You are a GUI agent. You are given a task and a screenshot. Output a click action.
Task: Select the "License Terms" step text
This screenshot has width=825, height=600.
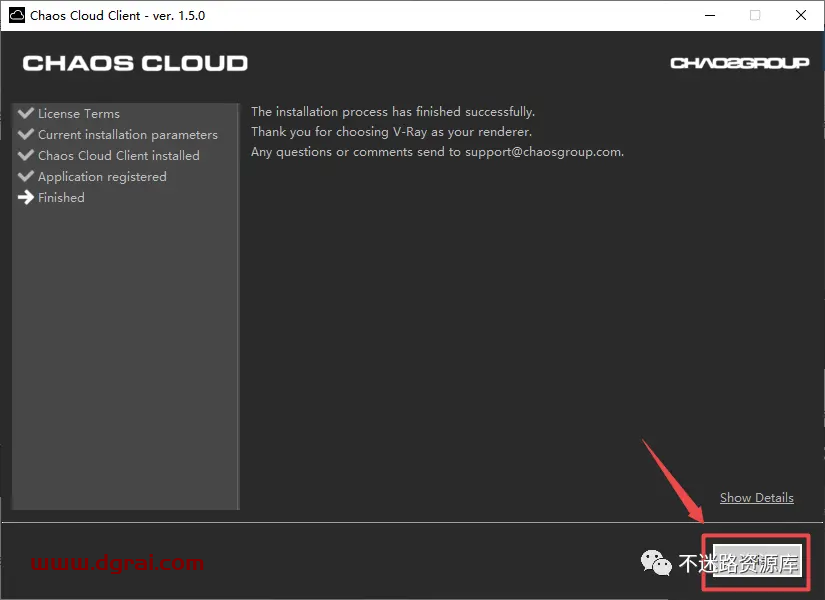79,114
